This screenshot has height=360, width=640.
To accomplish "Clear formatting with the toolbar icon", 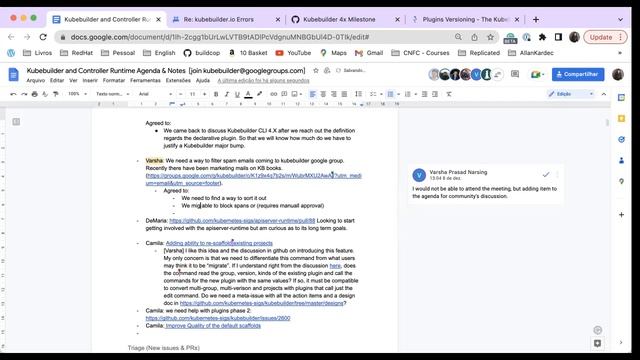I will pos(449,94).
